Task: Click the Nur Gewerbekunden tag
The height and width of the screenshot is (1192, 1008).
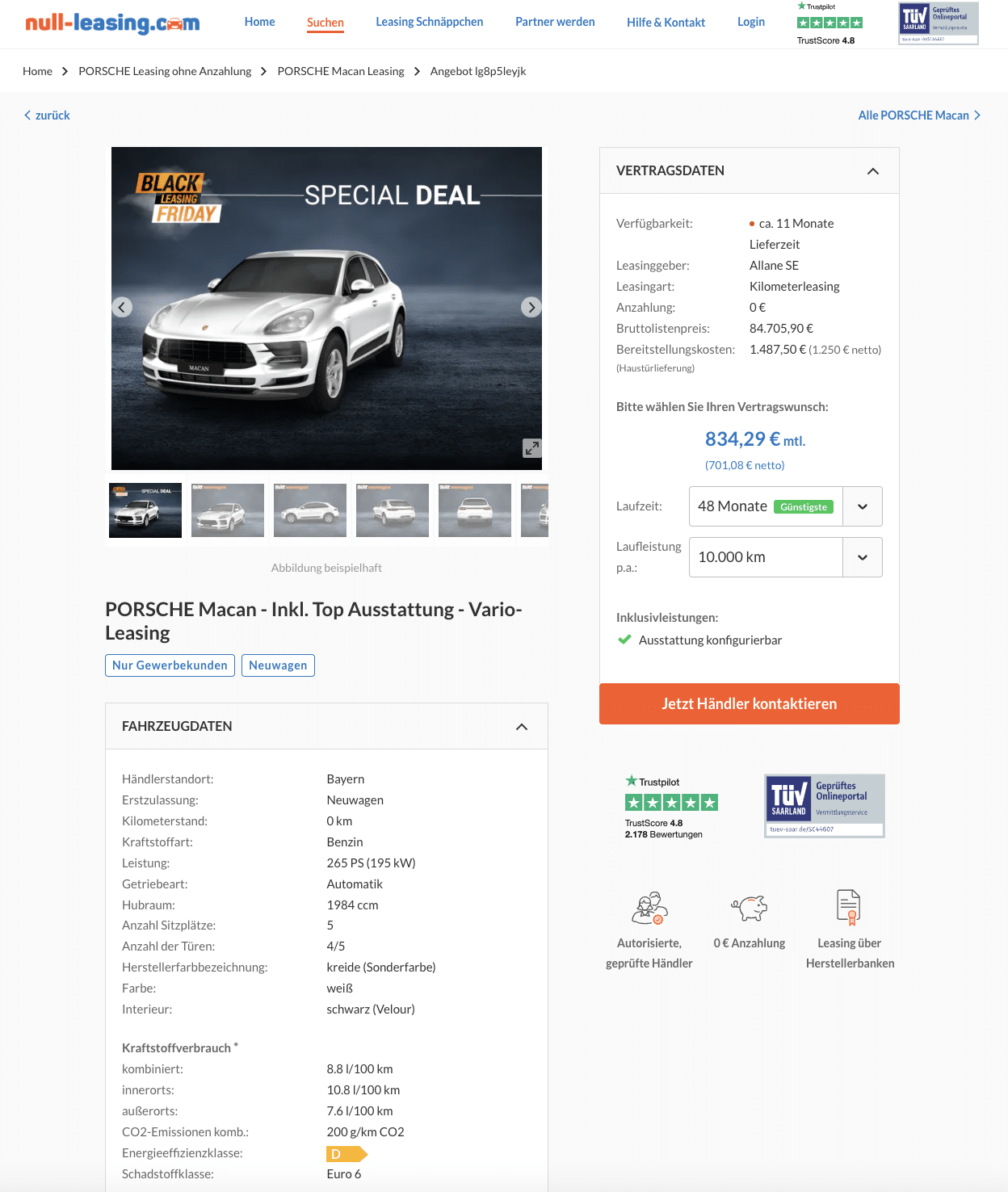Action: click(x=170, y=665)
